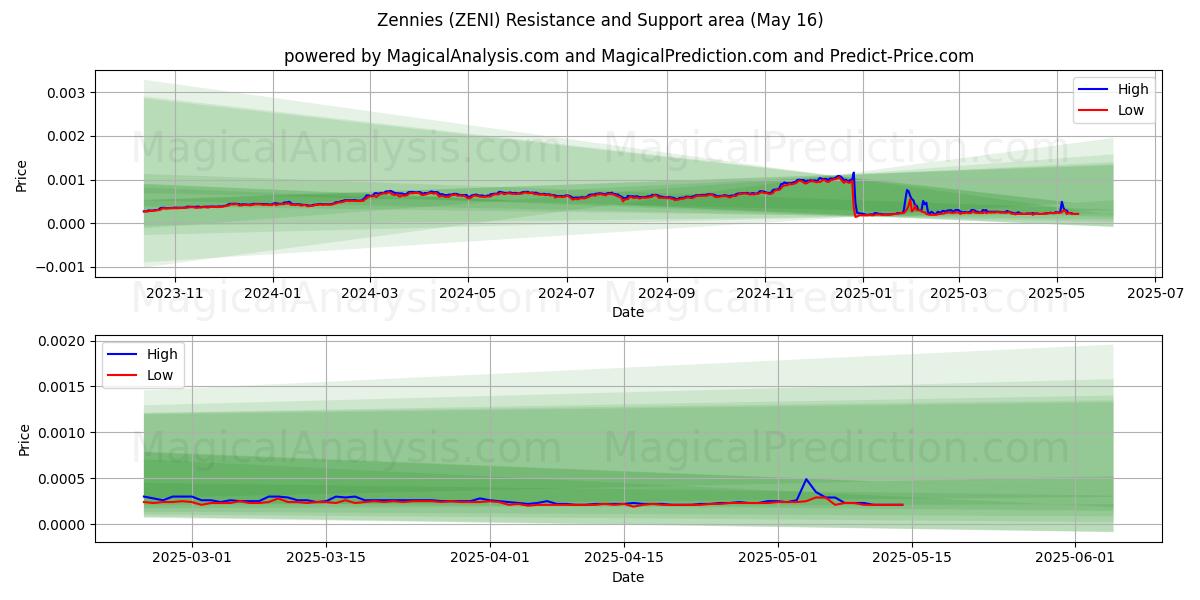Viewport: 1200px width, 600px height.
Task: Click the 2025-04-15 x-axis tick label
Action: [624, 559]
